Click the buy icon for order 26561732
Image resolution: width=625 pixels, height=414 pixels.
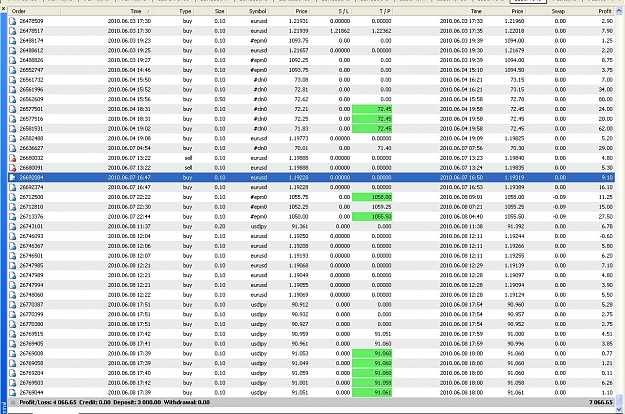[13, 80]
